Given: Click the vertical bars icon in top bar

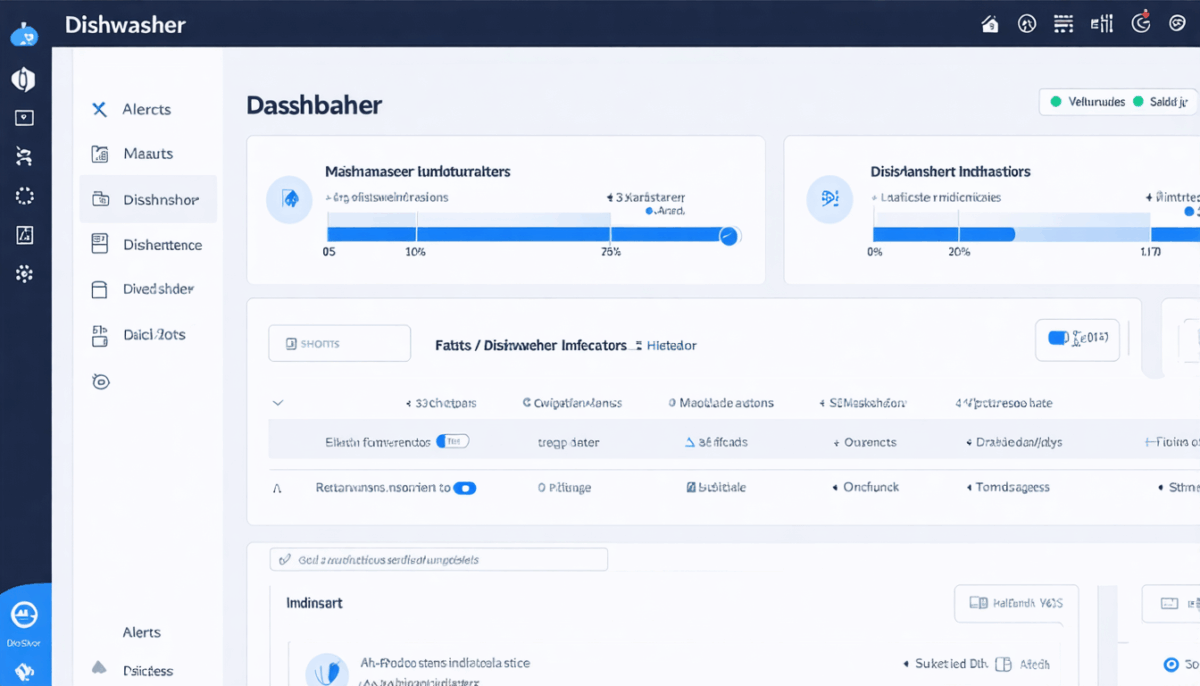Looking at the screenshot, I should (x=1101, y=24).
